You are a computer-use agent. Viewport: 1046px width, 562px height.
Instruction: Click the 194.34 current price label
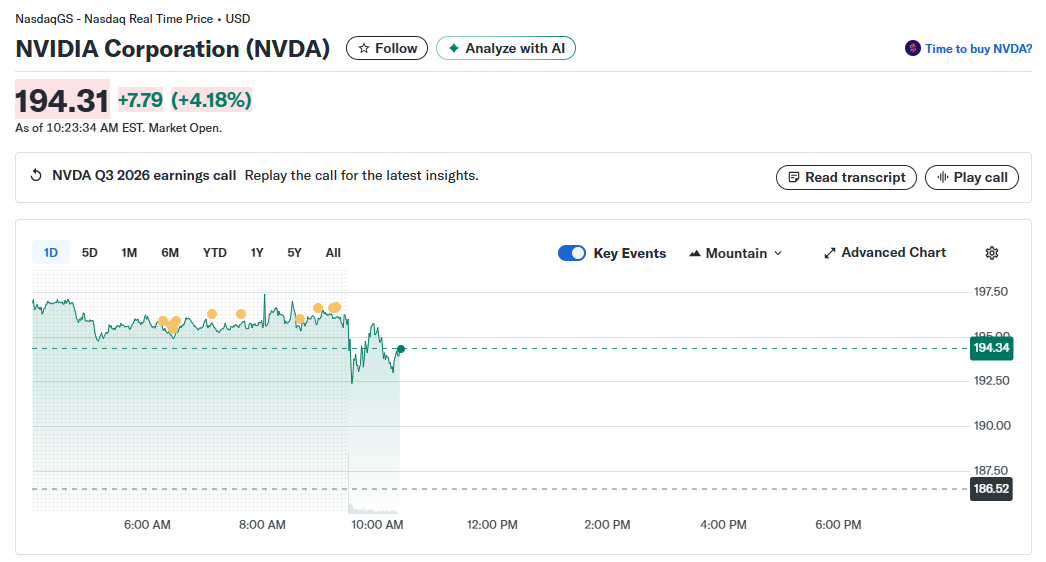point(991,348)
